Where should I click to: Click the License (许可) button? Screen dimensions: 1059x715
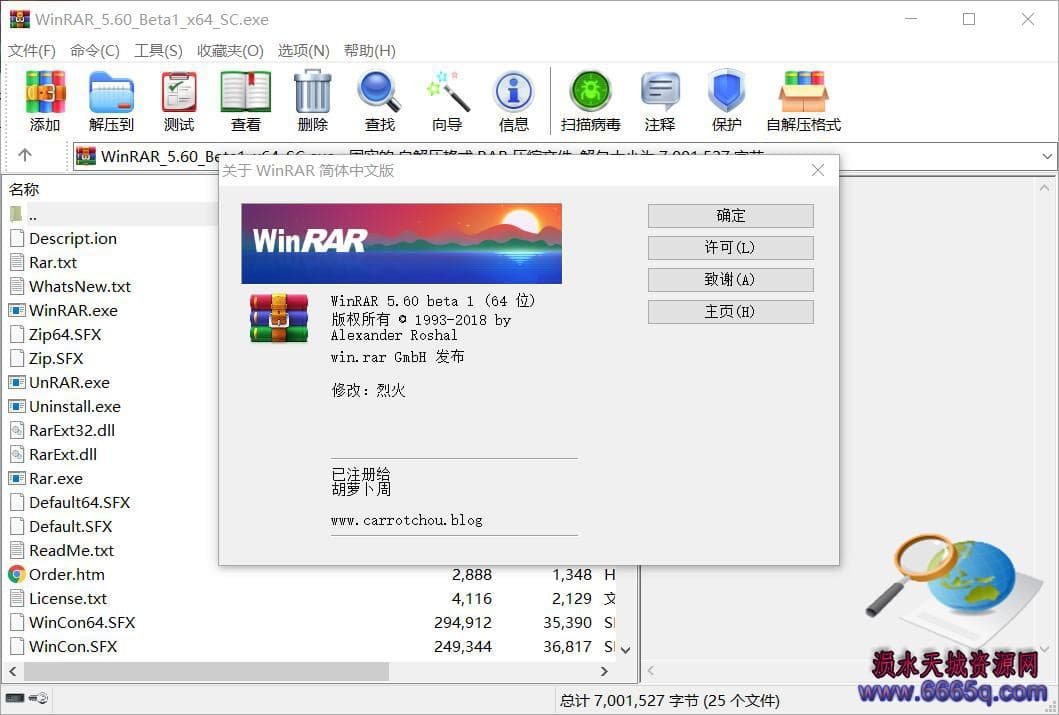point(731,248)
